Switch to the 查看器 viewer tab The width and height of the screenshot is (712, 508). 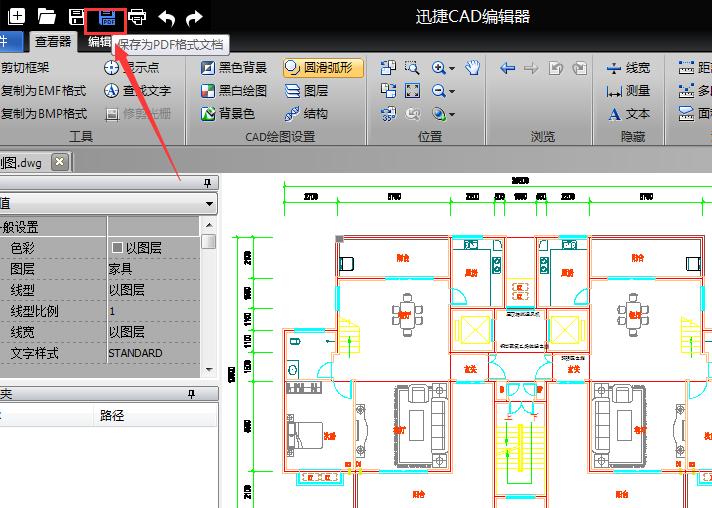pyautogui.click(x=53, y=42)
